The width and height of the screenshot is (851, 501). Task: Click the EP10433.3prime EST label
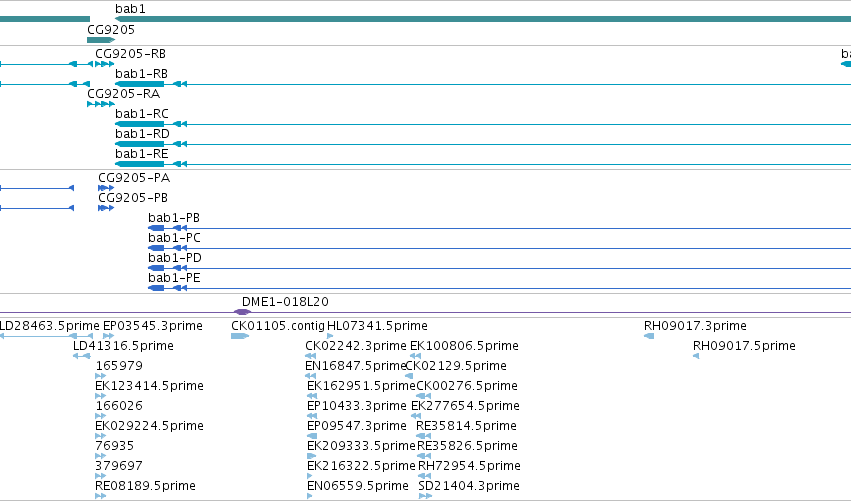pyautogui.click(x=357, y=406)
